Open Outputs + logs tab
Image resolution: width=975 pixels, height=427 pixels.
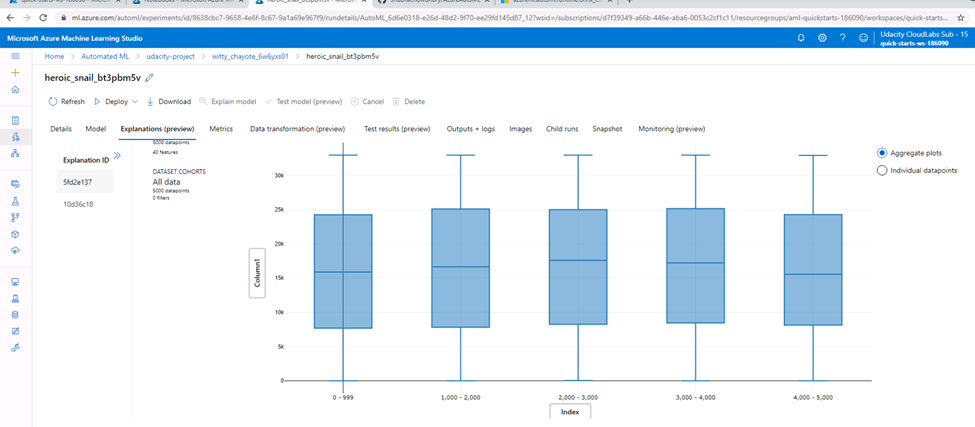click(x=470, y=129)
